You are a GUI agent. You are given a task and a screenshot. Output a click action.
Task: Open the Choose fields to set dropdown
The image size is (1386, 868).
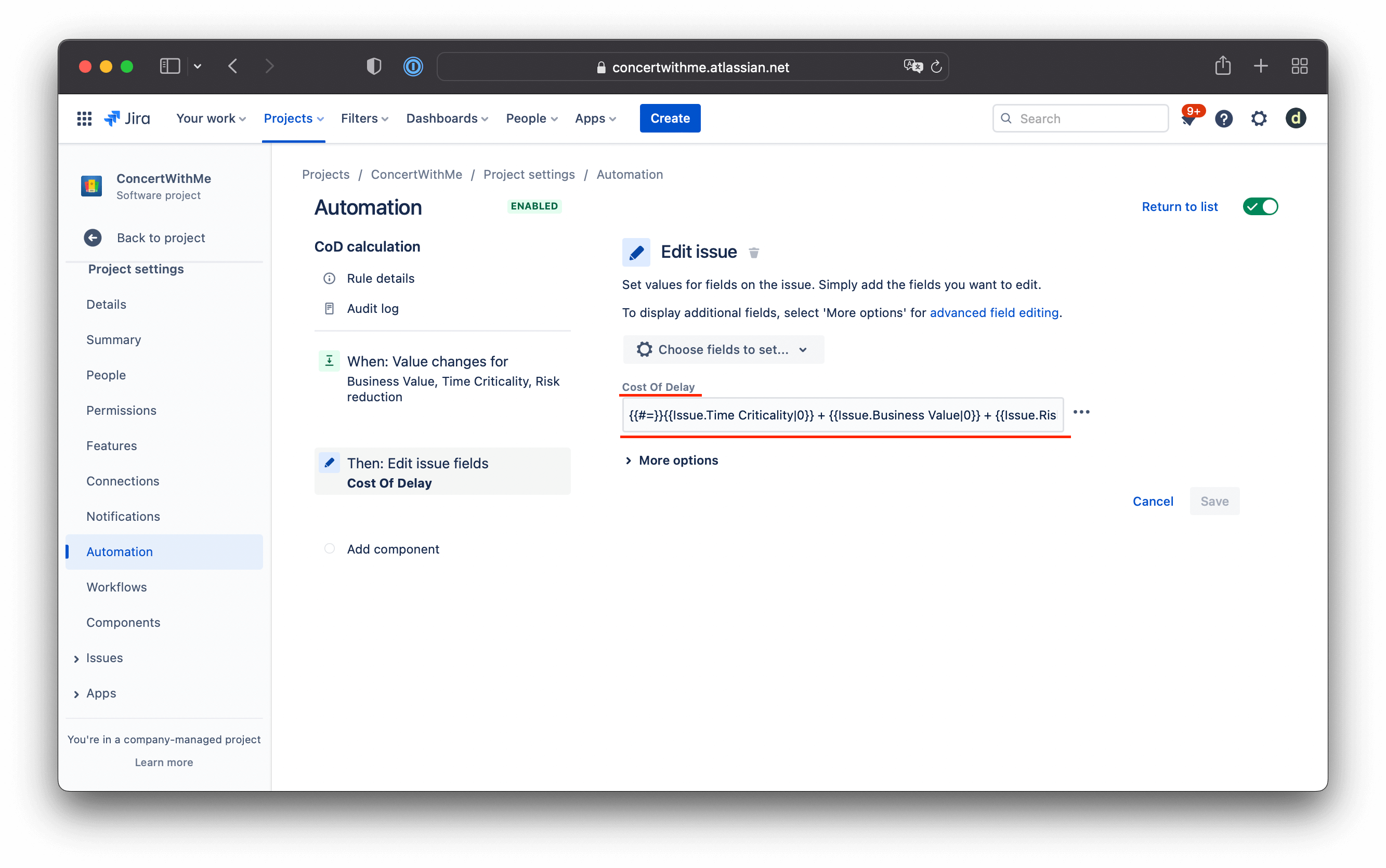[x=722, y=349]
